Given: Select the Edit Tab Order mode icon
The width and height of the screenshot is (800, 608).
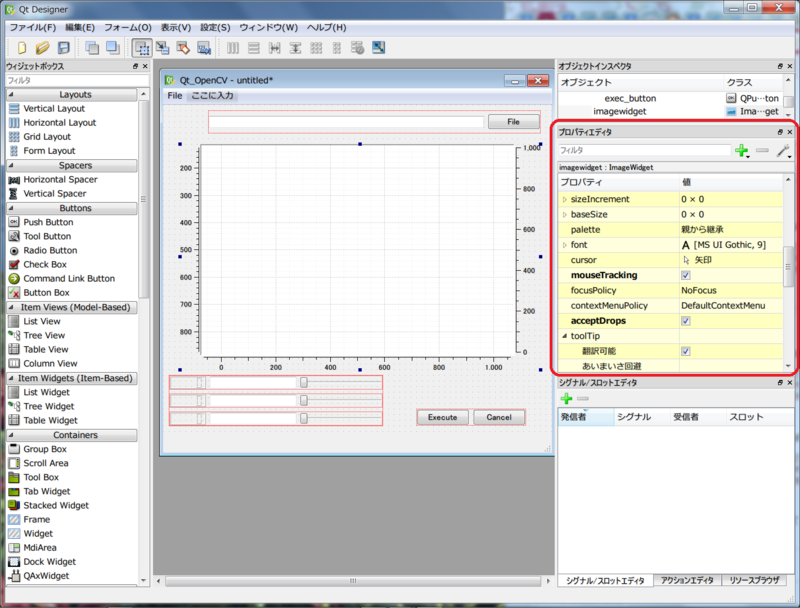Looking at the screenshot, I should [204, 48].
